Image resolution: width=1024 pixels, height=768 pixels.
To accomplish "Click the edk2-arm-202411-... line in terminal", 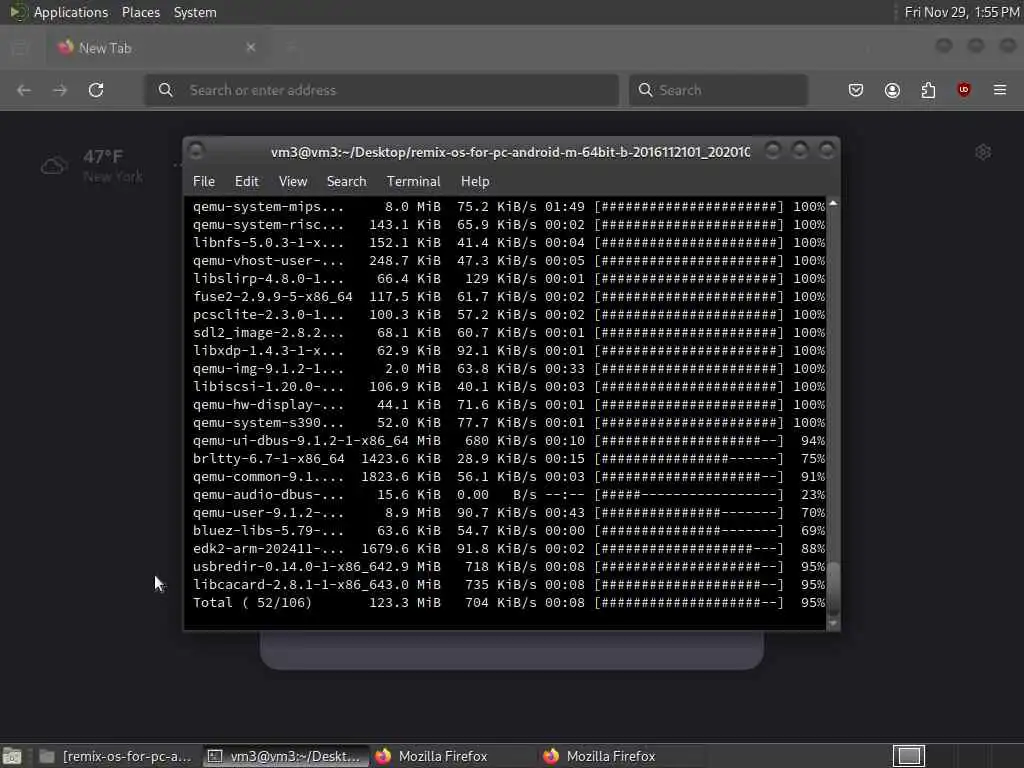I will click(x=509, y=549).
